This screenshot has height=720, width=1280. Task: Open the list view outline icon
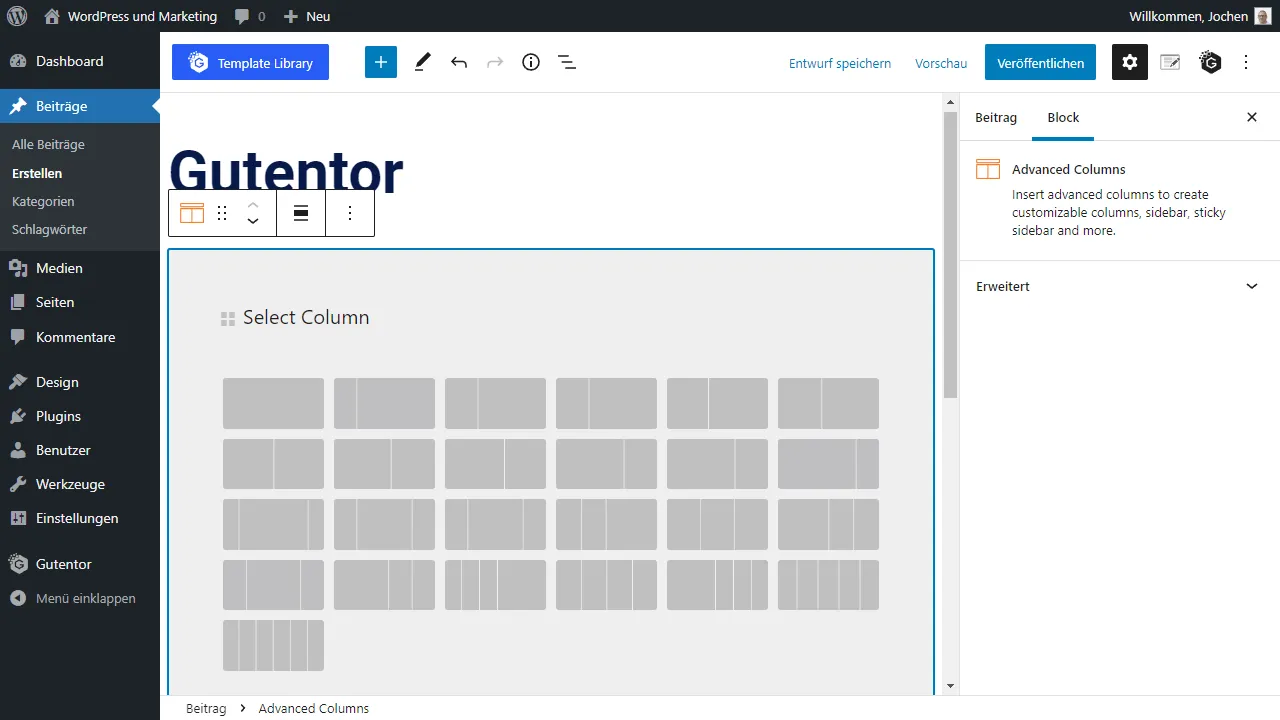click(567, 62)
